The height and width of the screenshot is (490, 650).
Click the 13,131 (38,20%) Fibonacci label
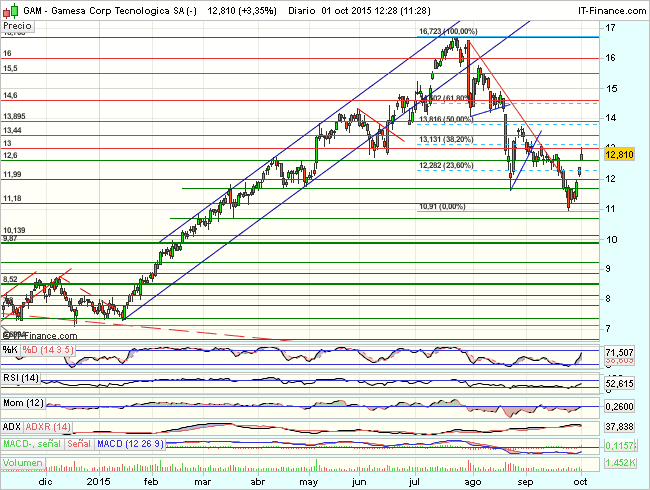[x=446, y=139]
